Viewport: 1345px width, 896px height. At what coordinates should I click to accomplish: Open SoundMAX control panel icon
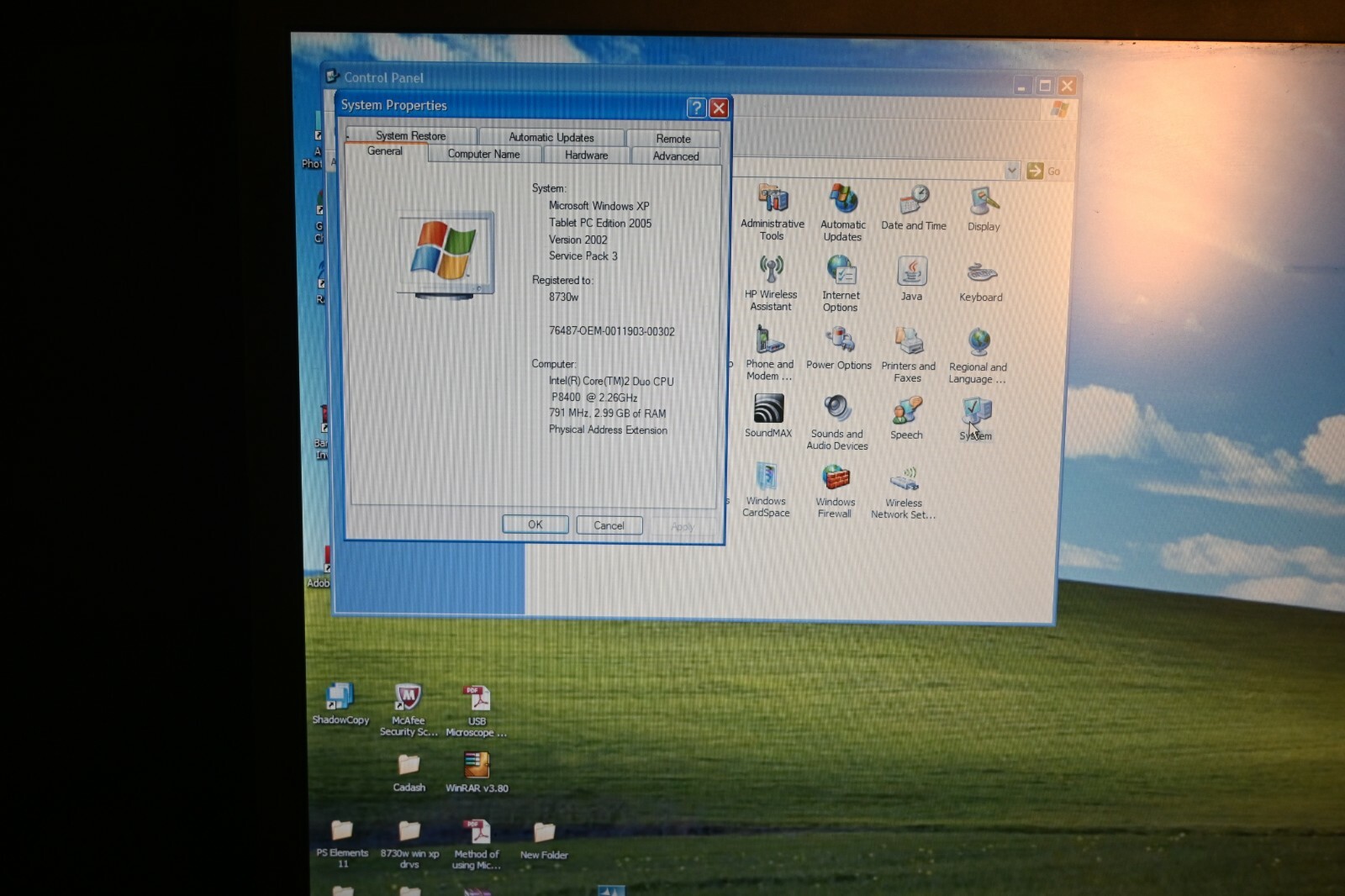point(768,416)
